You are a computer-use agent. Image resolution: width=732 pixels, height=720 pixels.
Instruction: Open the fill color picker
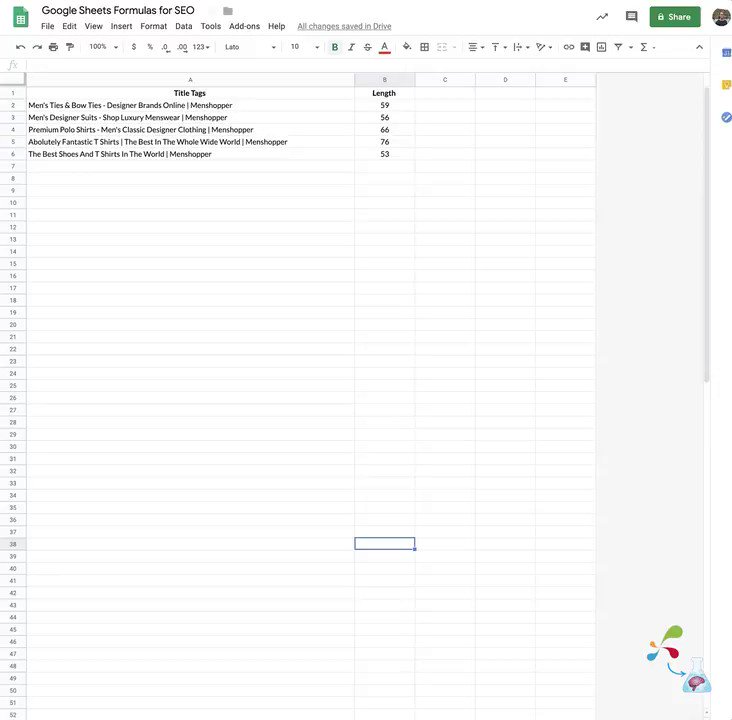407,47
